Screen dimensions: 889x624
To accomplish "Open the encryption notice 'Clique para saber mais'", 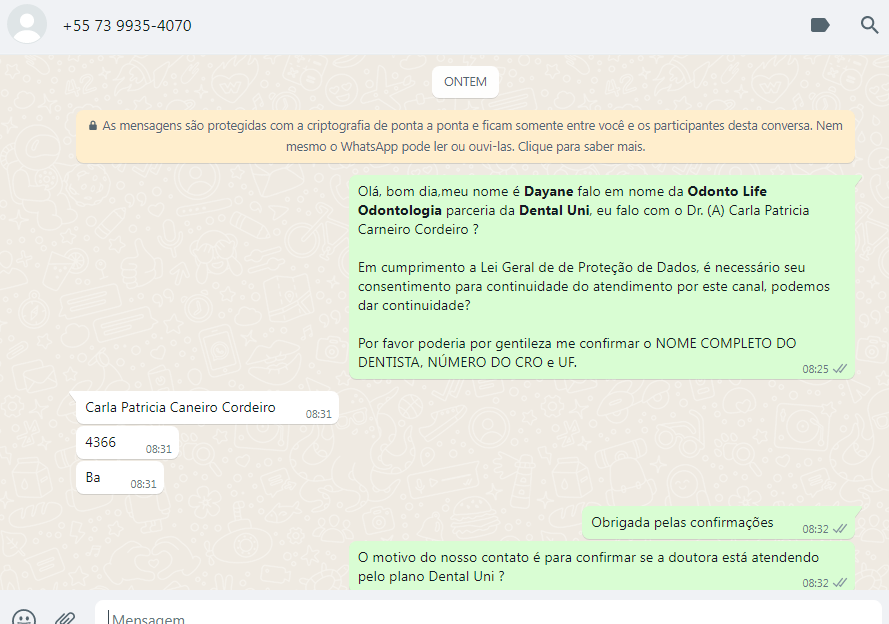I will (465, 136).
